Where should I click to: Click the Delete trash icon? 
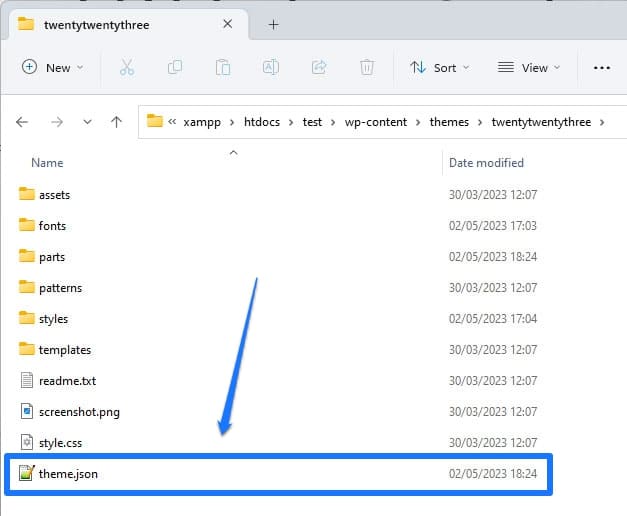tap(367, 67)
